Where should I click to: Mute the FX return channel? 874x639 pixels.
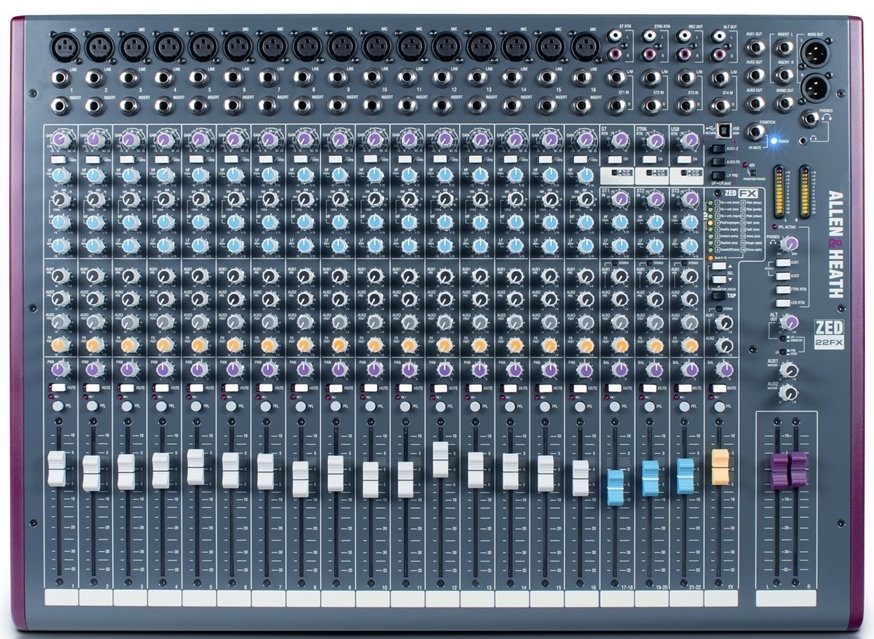point(720,386)
